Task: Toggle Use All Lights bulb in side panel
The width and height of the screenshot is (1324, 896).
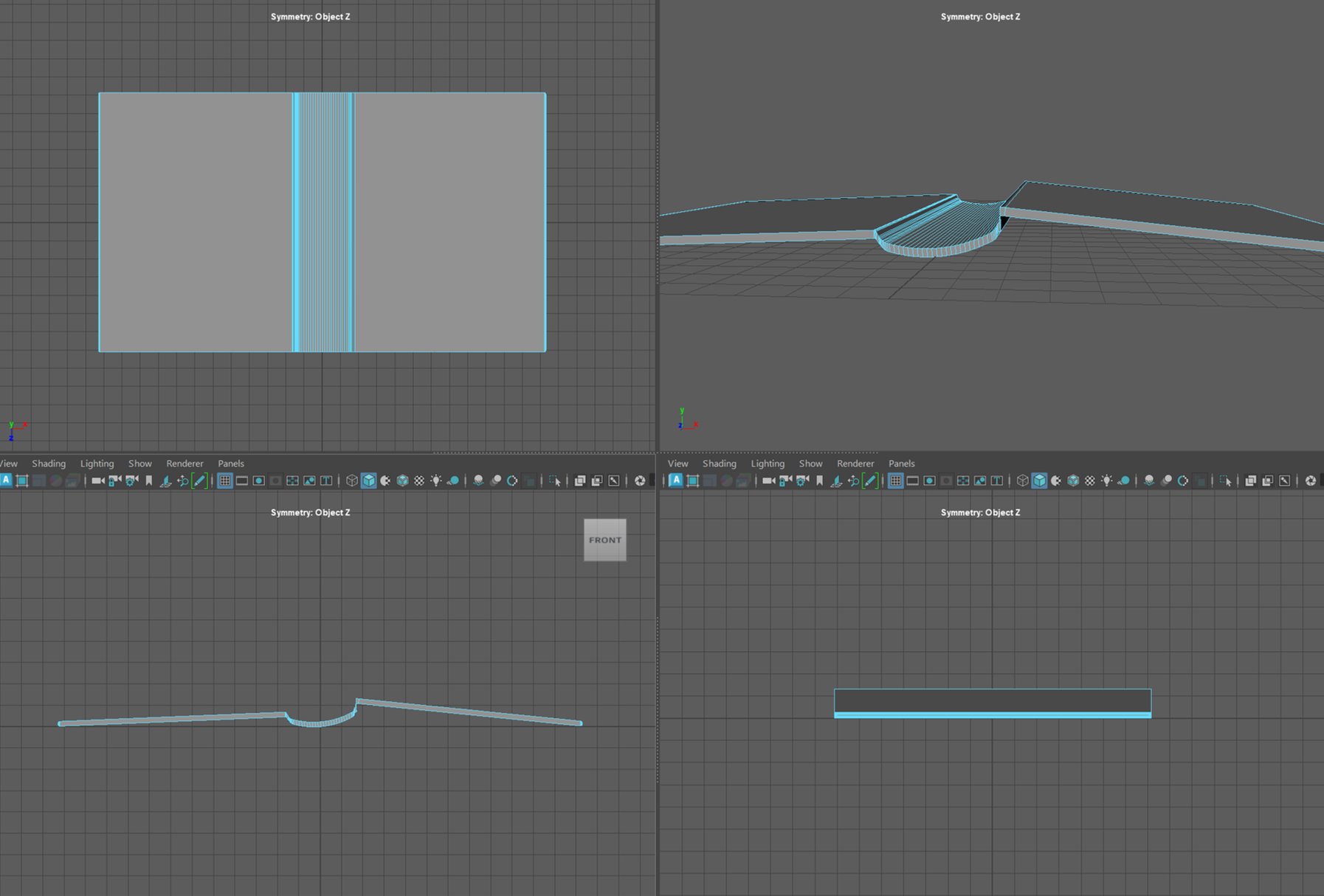Action: (x=1107, y=480)
